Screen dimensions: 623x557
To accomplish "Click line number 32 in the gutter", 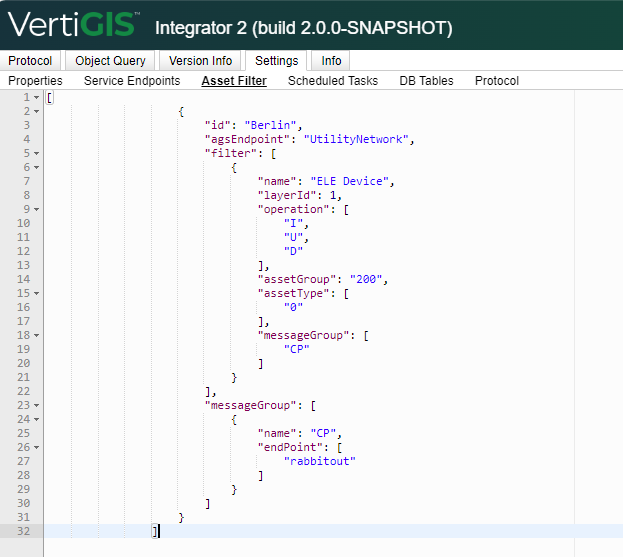I will (23, 531).
